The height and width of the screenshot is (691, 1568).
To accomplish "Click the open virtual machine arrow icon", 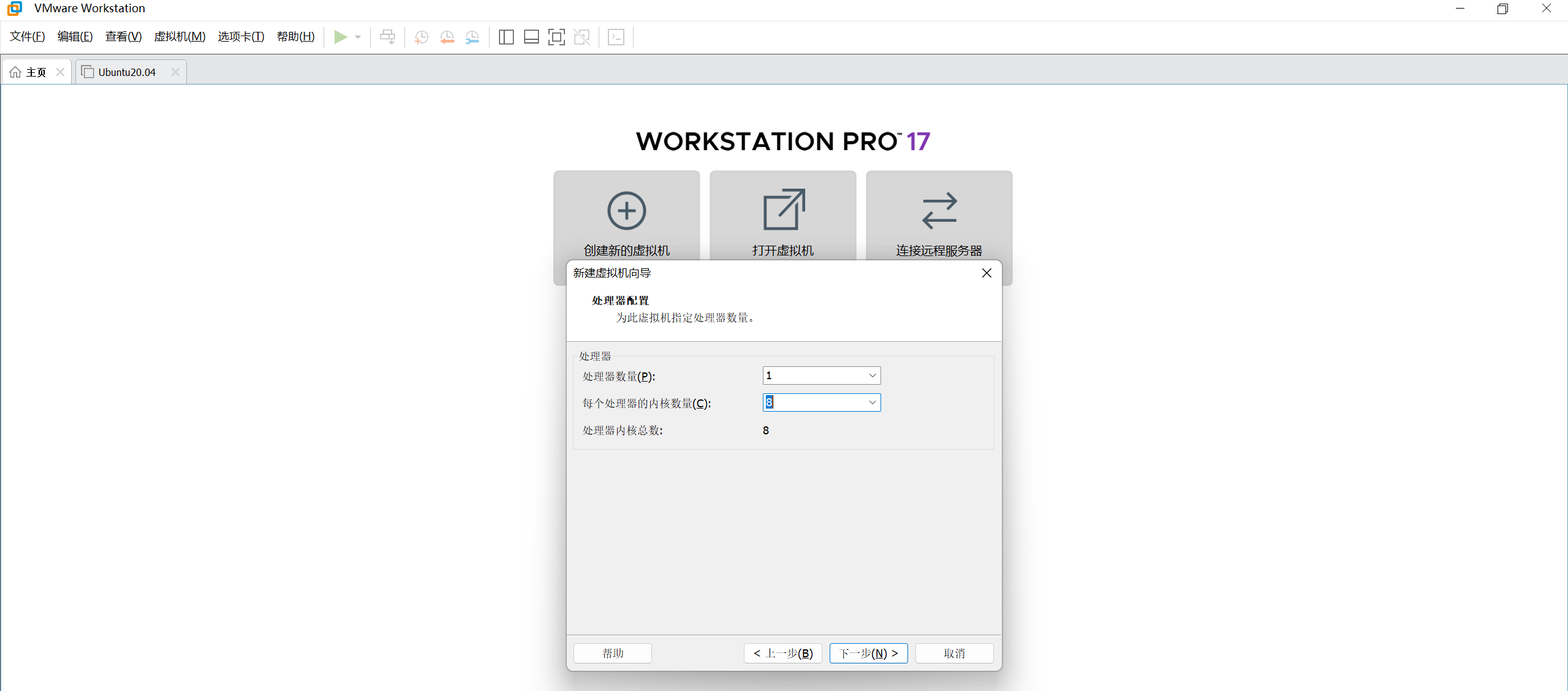I will pyautogui.click(x=784, y=210).
